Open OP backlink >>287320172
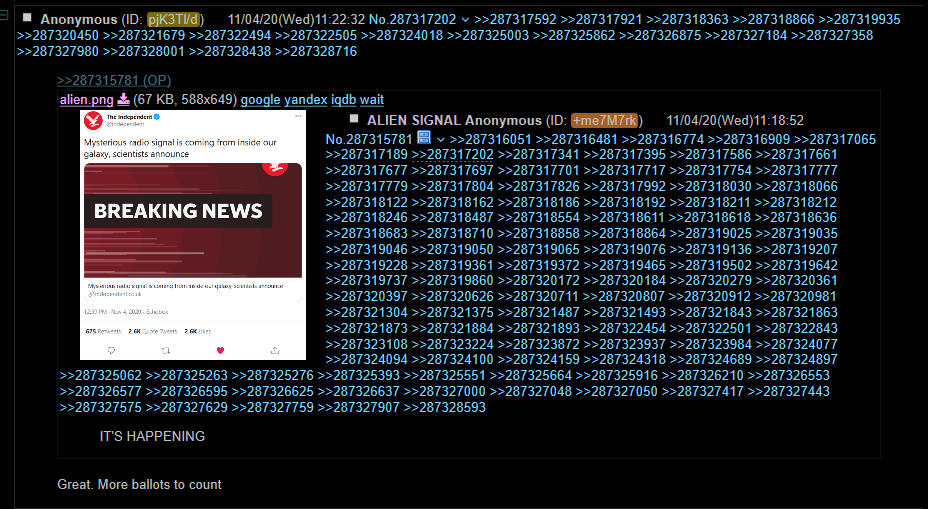The height and width of the screenshot is (509, 928). click(x=539, y=281)
